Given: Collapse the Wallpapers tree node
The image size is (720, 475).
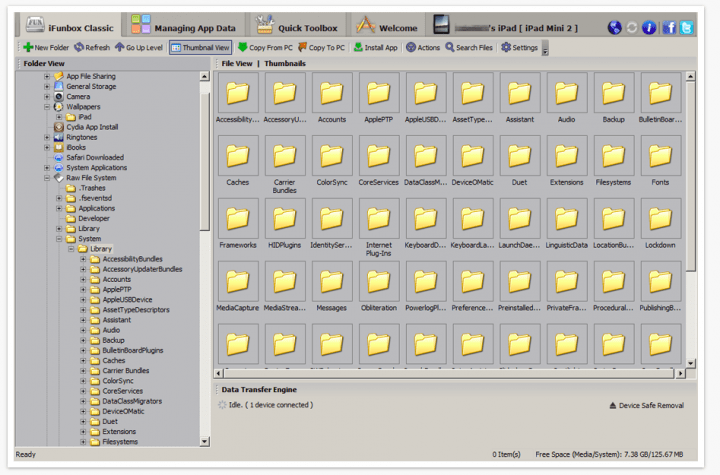Looking at the screenshot, I should (47, 107).
